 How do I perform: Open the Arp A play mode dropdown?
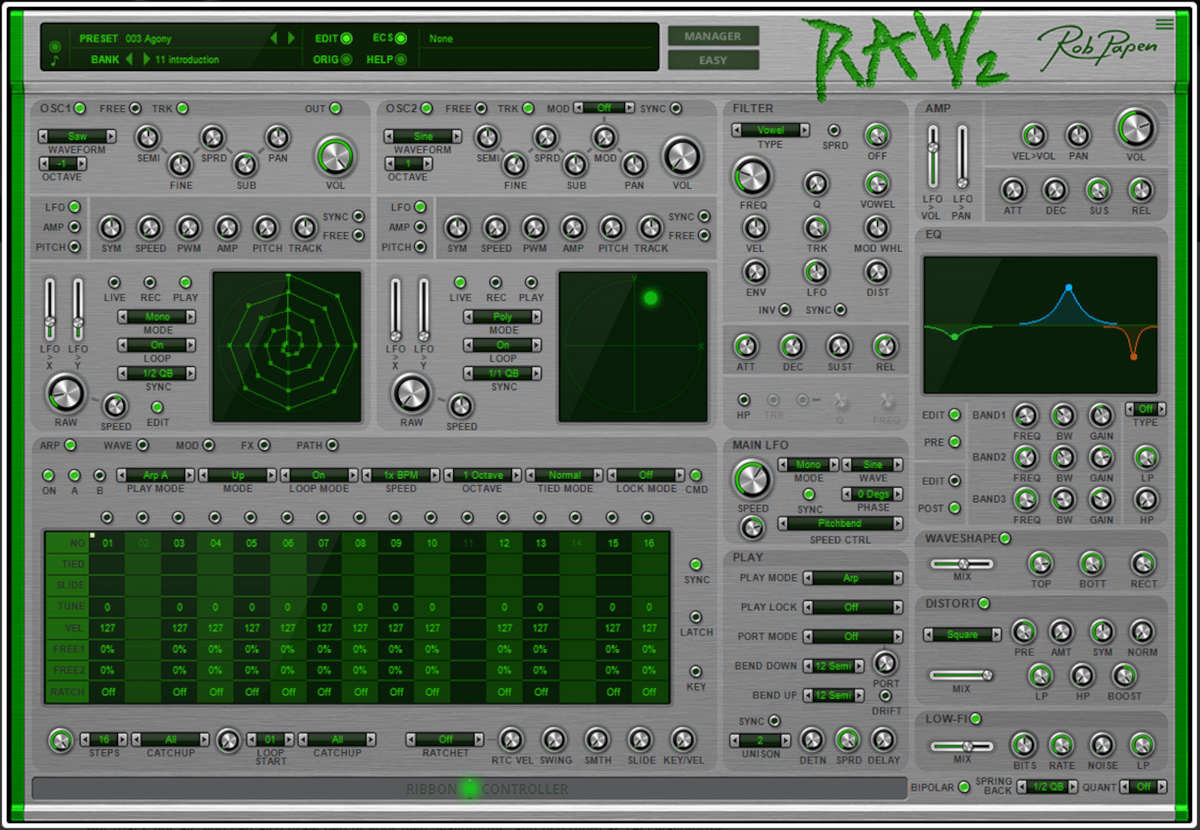pyautogui.click(x=155, y=475)
